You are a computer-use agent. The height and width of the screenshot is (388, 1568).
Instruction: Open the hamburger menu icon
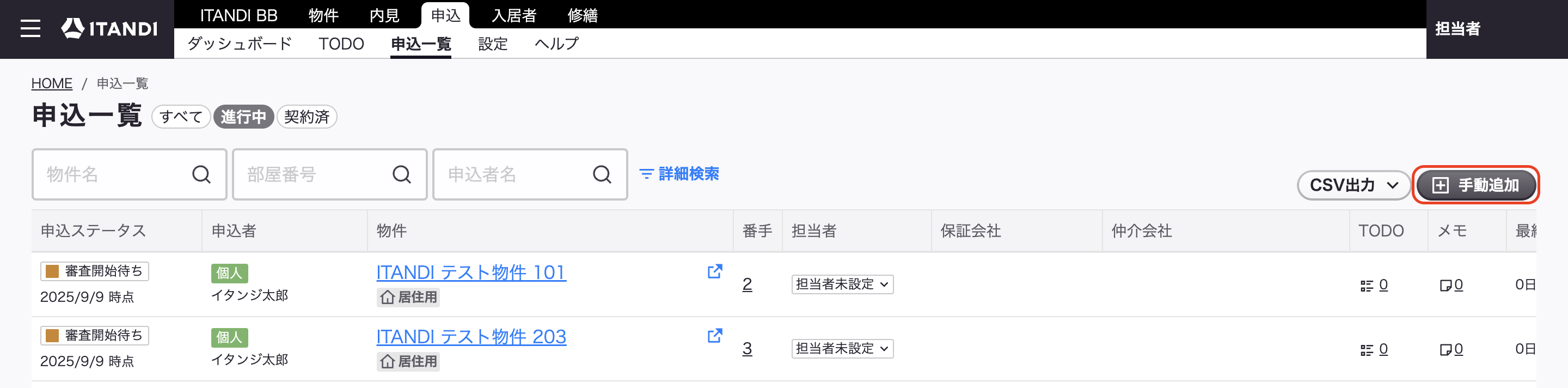click(30, 29)
